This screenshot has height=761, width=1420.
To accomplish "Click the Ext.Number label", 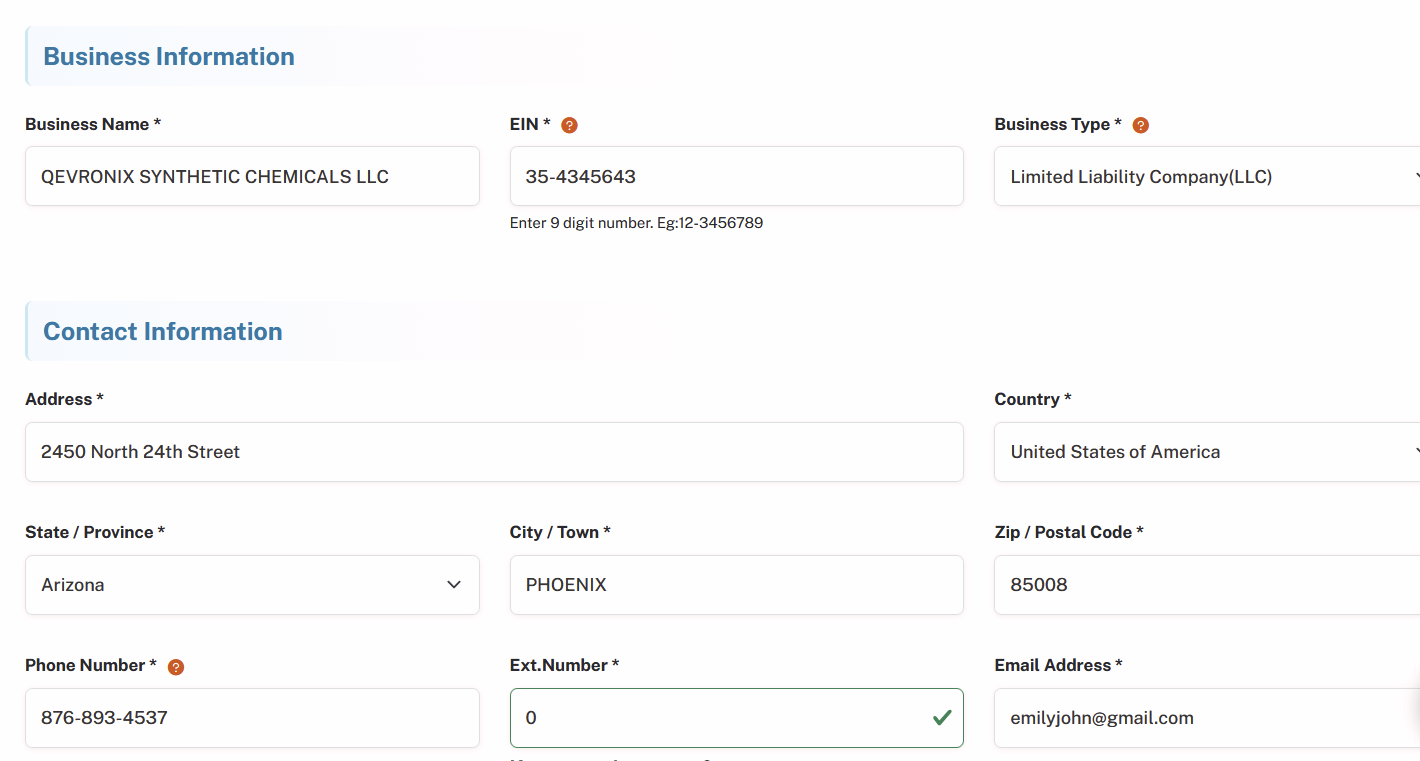I will 564,665.
